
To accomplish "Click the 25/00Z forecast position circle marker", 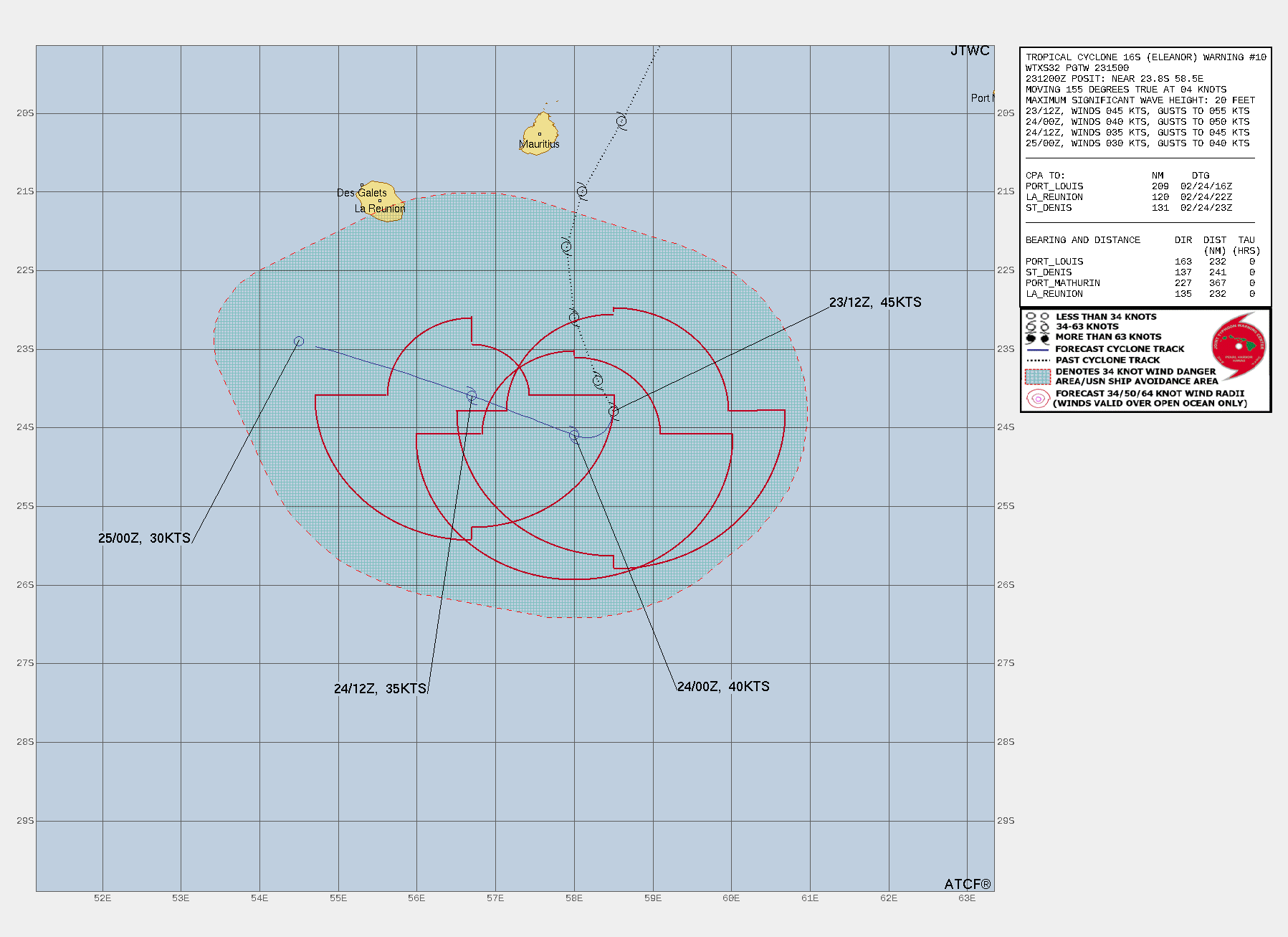I will pos(299,341).
